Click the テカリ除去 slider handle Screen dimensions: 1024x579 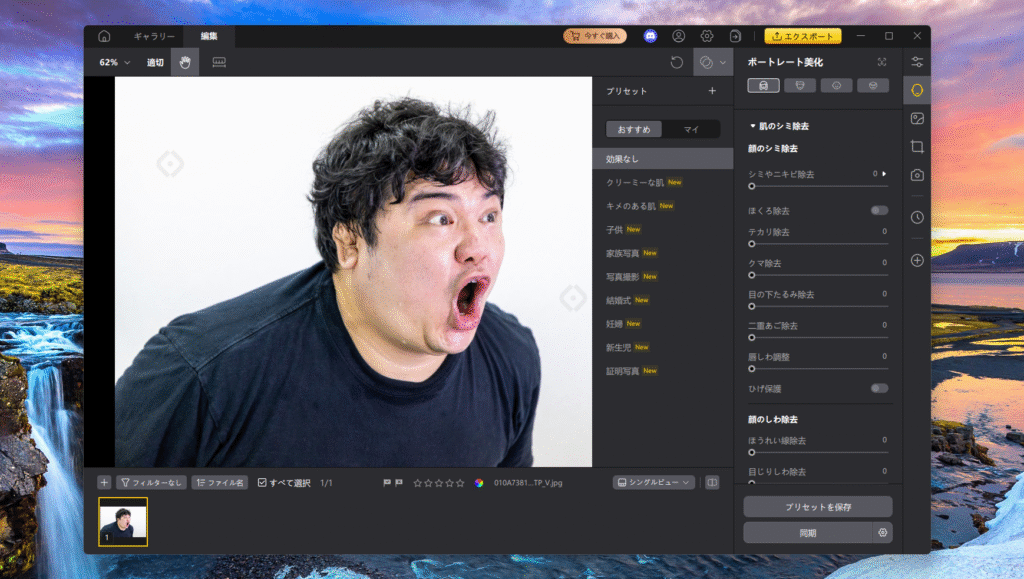[752, 244]
